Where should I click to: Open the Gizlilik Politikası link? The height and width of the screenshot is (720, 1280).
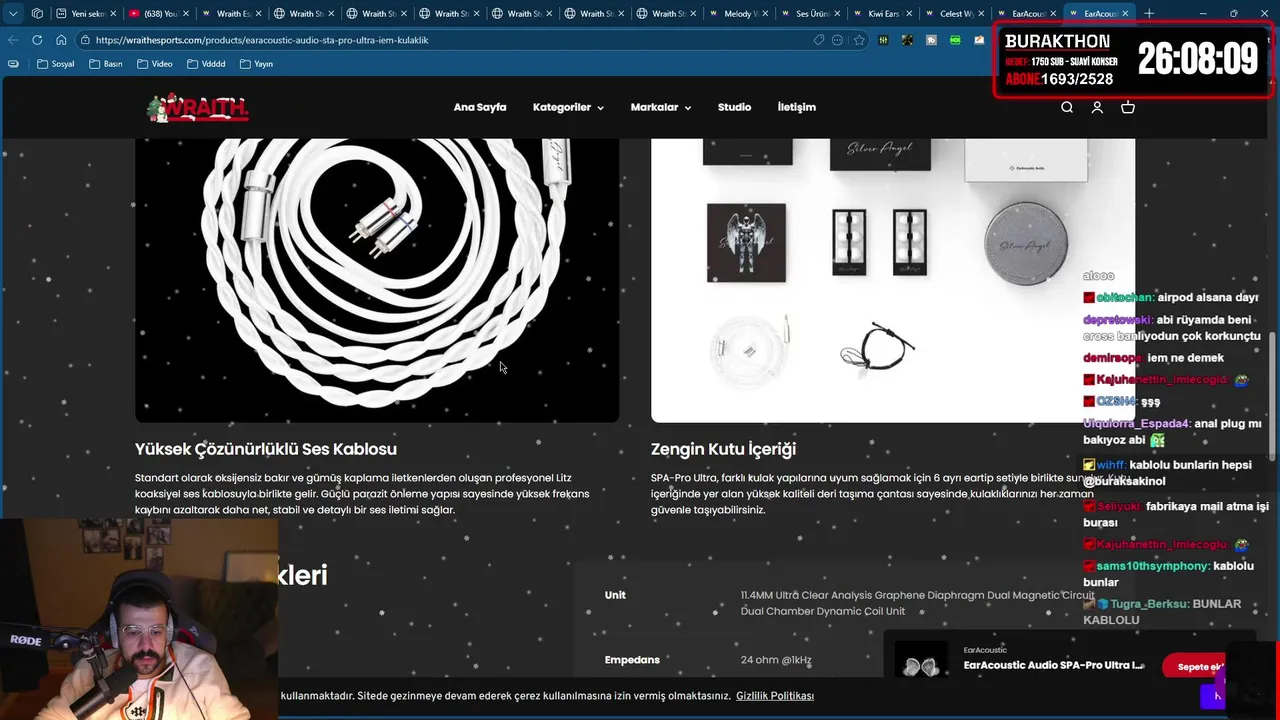point(775,696)
